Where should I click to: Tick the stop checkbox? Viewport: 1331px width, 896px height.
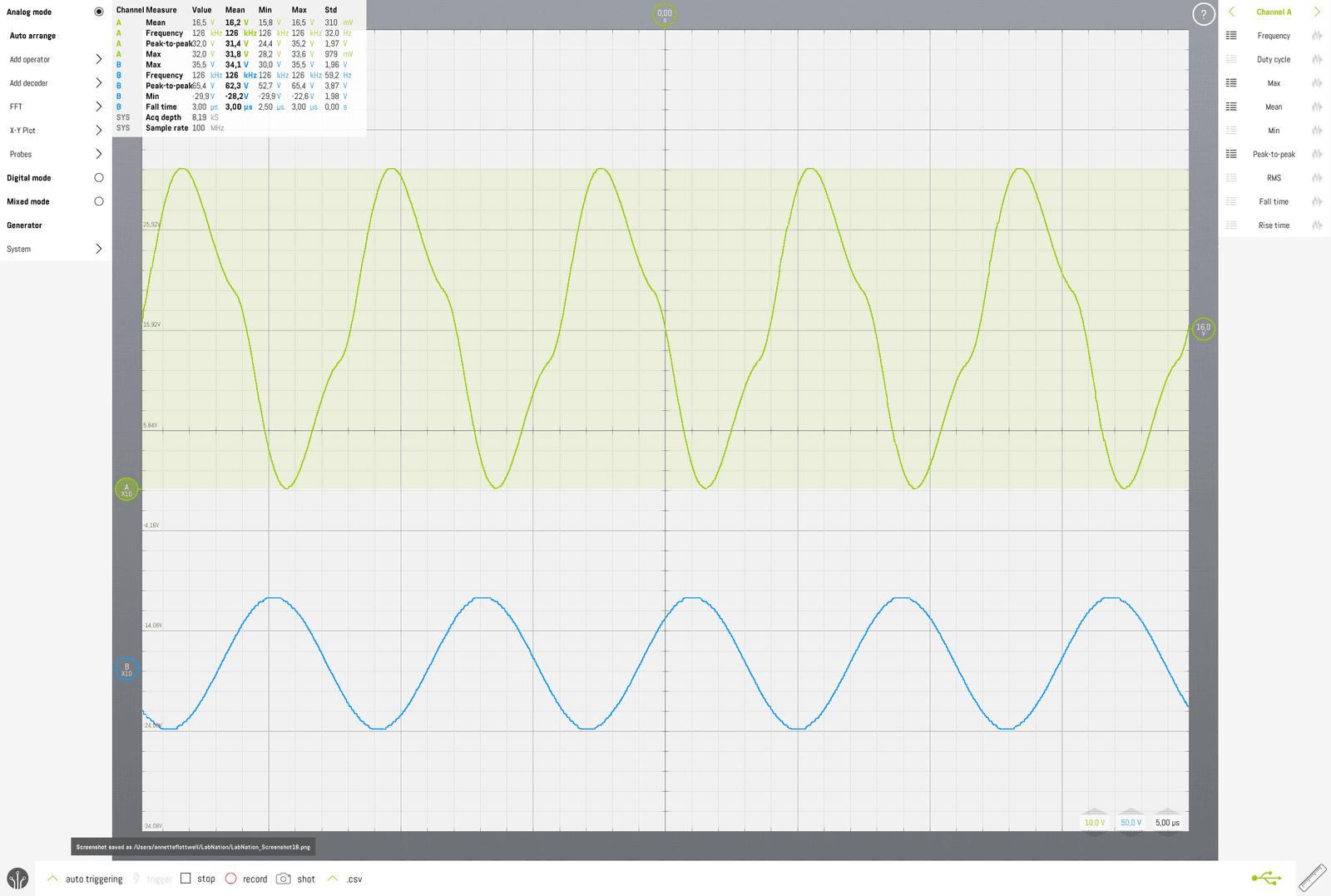(186, 879)
